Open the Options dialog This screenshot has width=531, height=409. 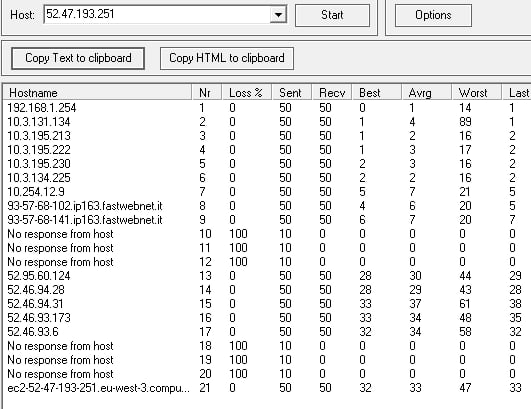tap(433, 15)
